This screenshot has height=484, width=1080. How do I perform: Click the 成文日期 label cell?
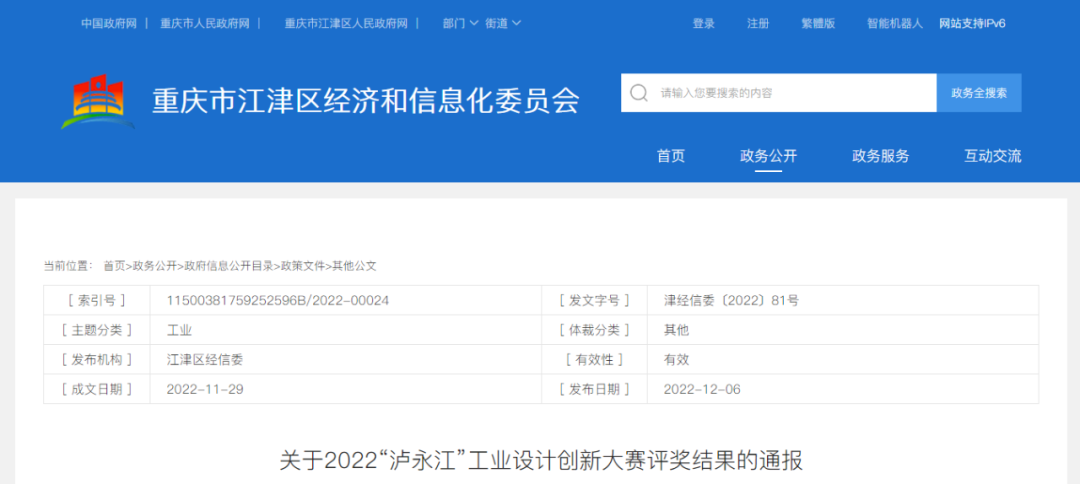coord(97,389)
